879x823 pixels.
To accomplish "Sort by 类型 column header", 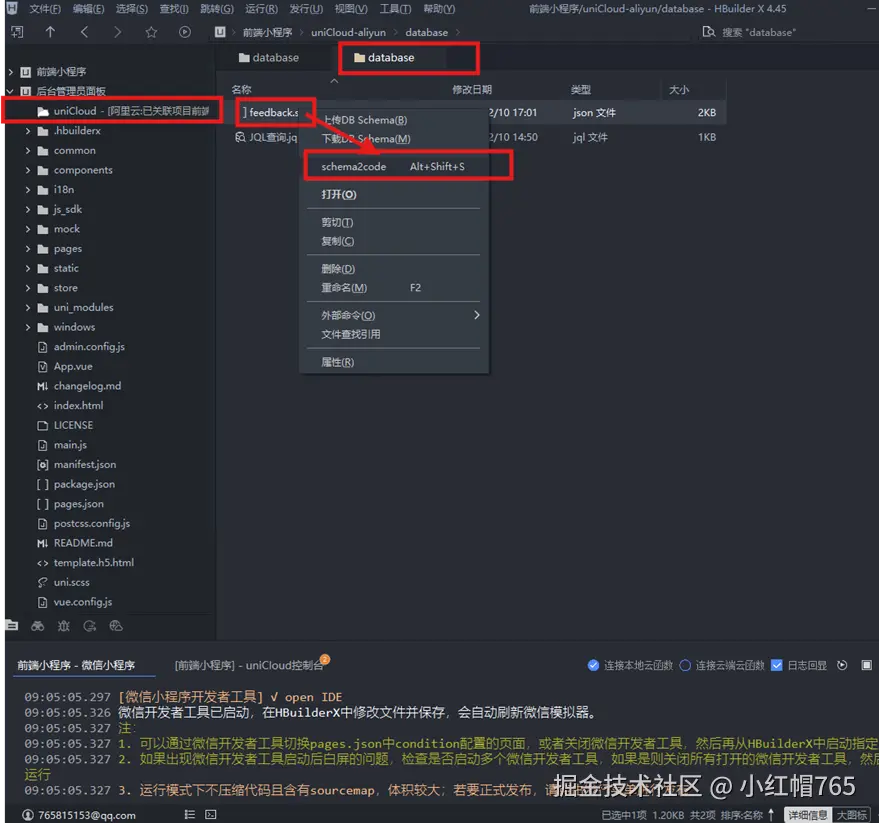I will 581,90.
